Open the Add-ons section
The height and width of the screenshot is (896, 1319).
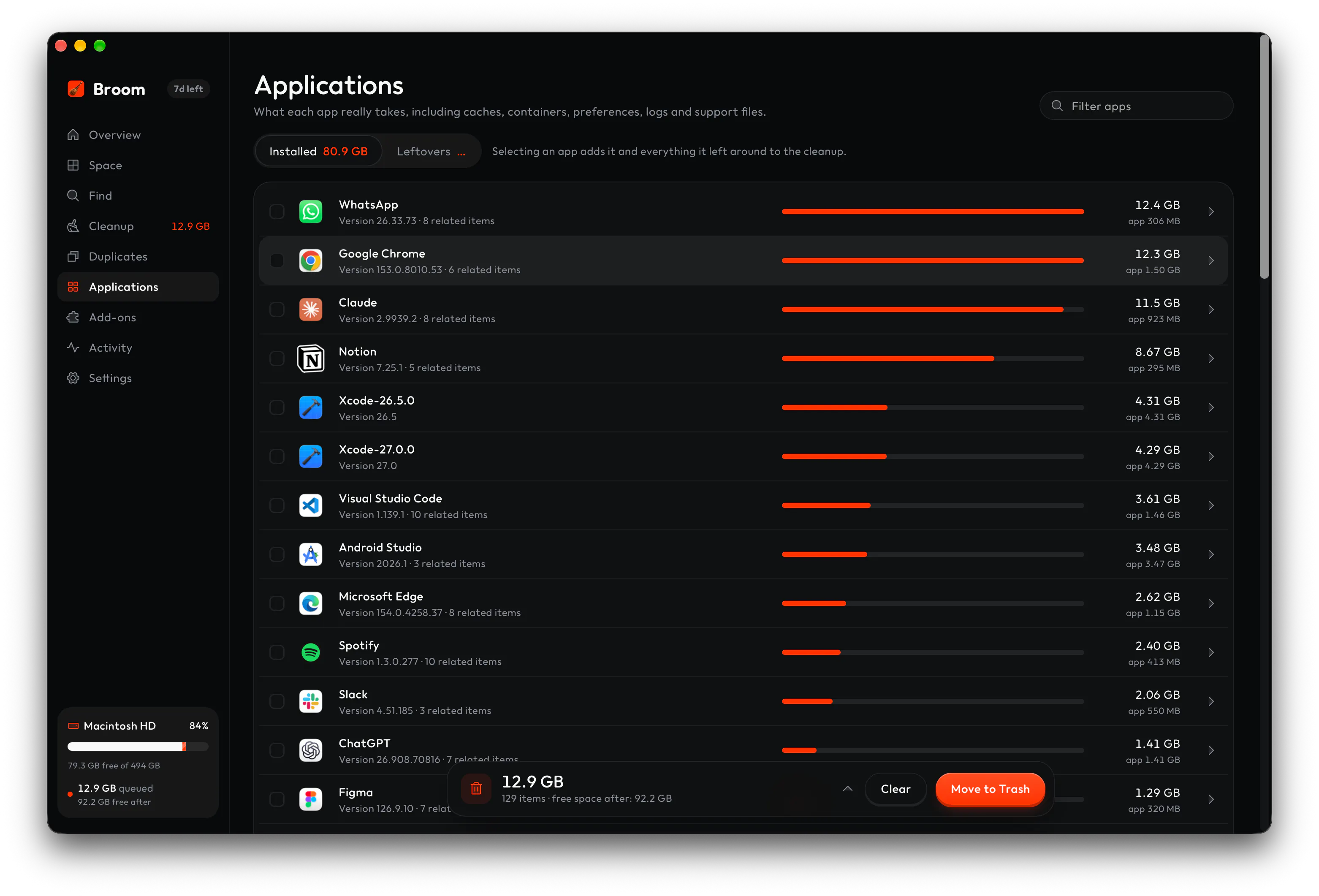click(138, 317)
